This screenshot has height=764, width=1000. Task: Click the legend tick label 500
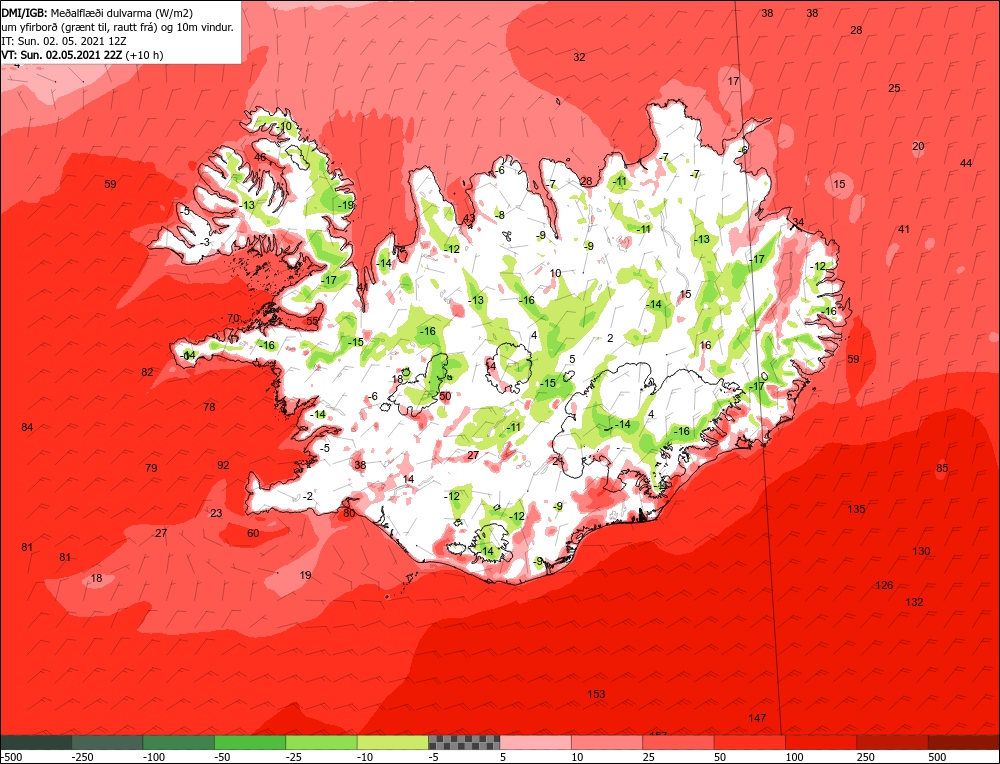938,757
